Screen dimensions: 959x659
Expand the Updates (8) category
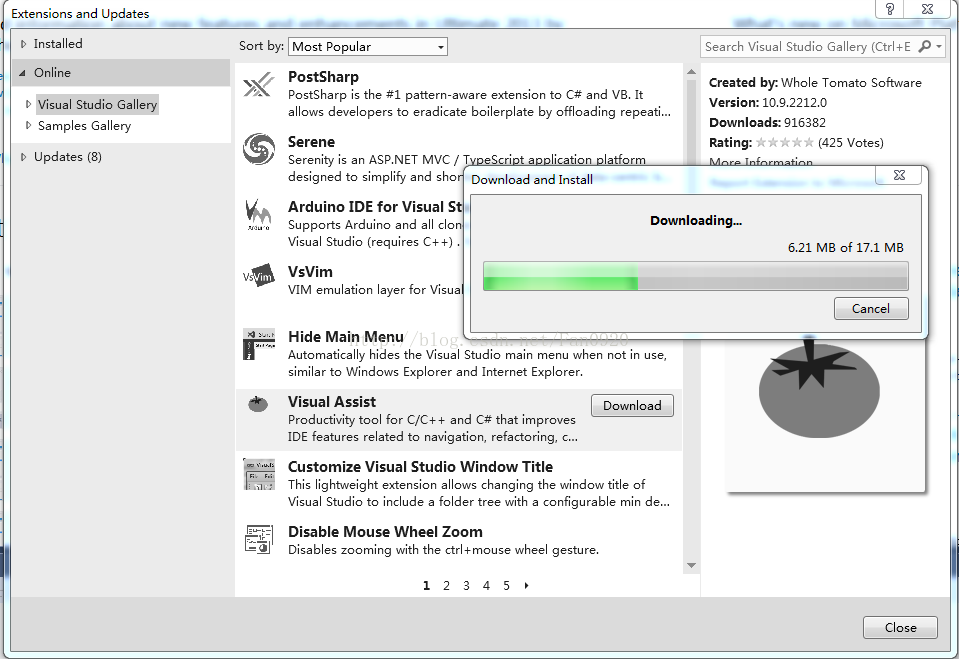pyautogui.click(x=23, y=157)
